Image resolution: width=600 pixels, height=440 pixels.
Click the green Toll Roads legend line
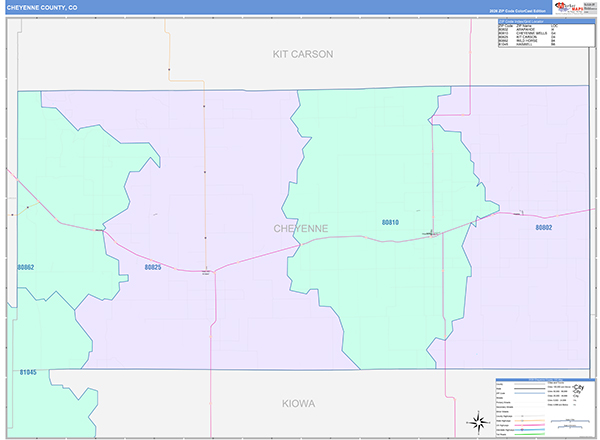(x=530, y=434)
